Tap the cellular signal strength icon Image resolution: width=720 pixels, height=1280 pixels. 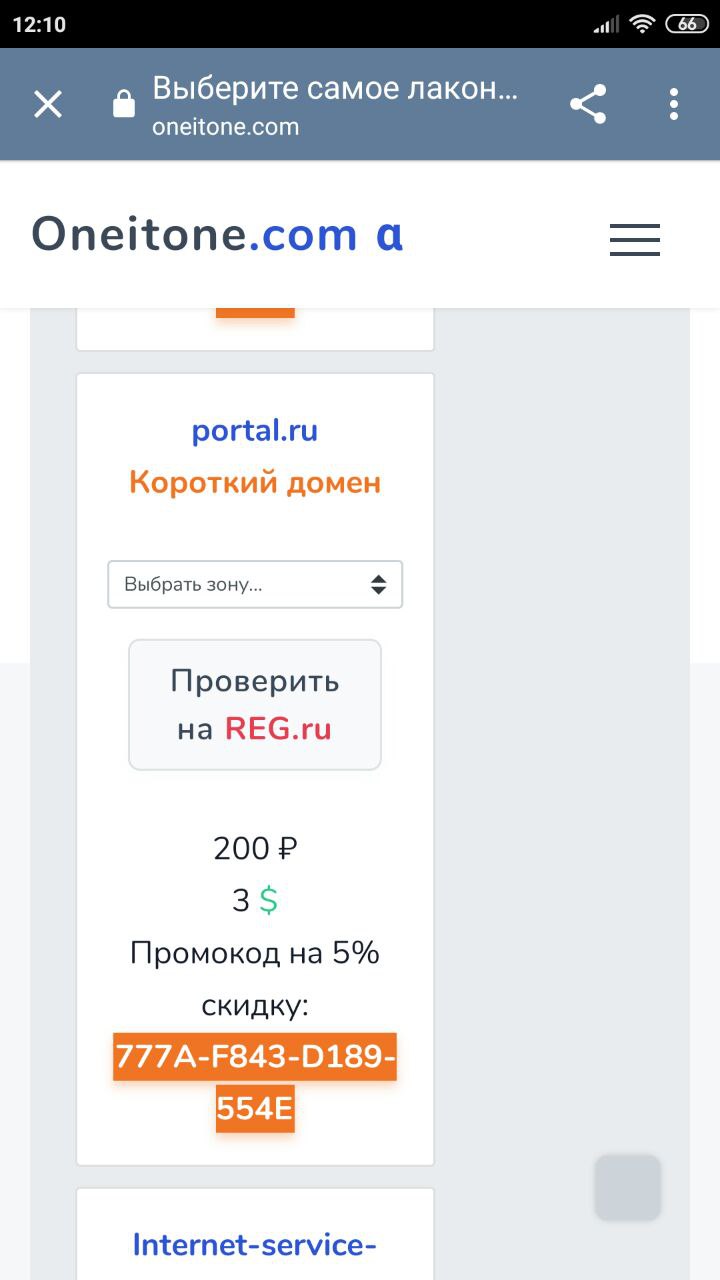(x=606, y=24)
